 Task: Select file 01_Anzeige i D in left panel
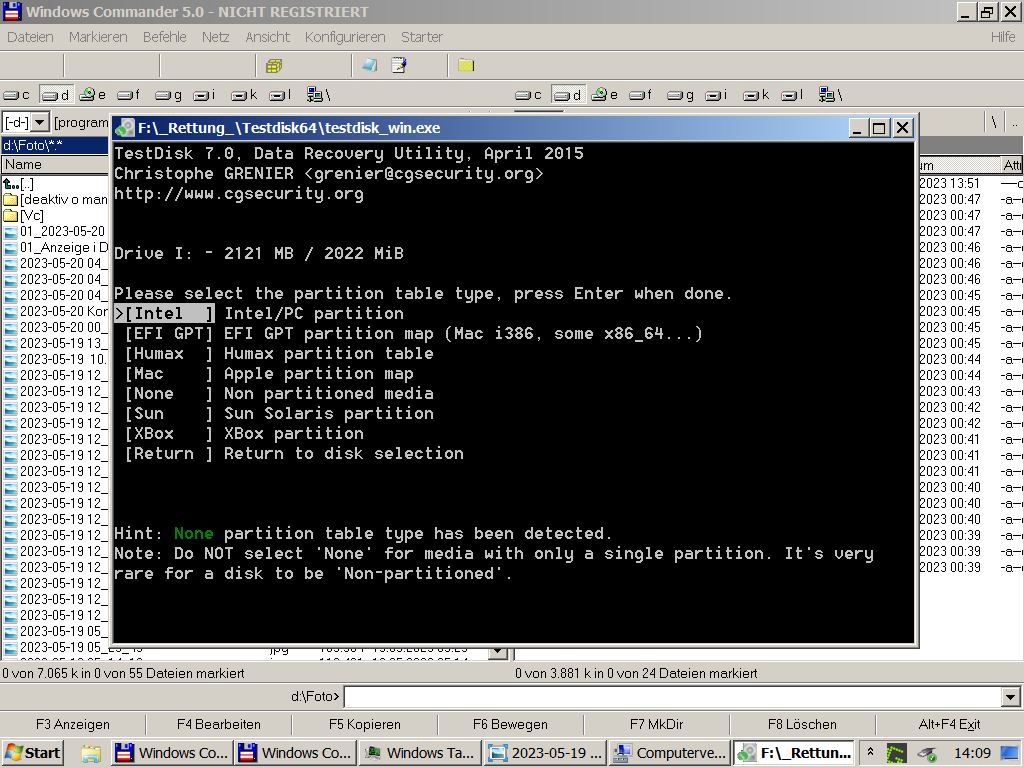(56, 248)
